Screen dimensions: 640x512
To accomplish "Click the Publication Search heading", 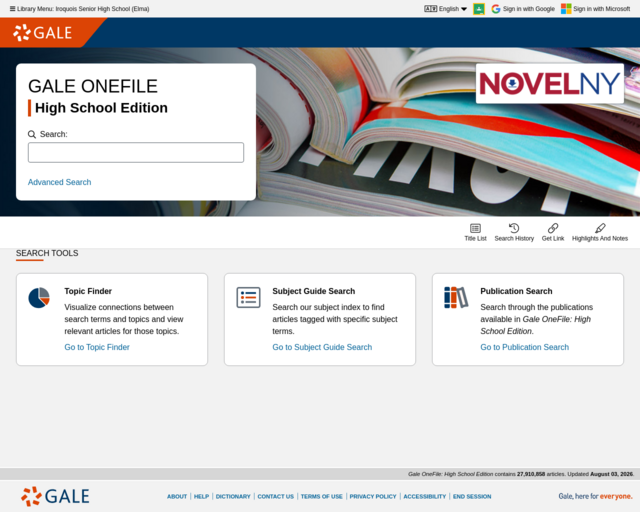I will 516,291.
